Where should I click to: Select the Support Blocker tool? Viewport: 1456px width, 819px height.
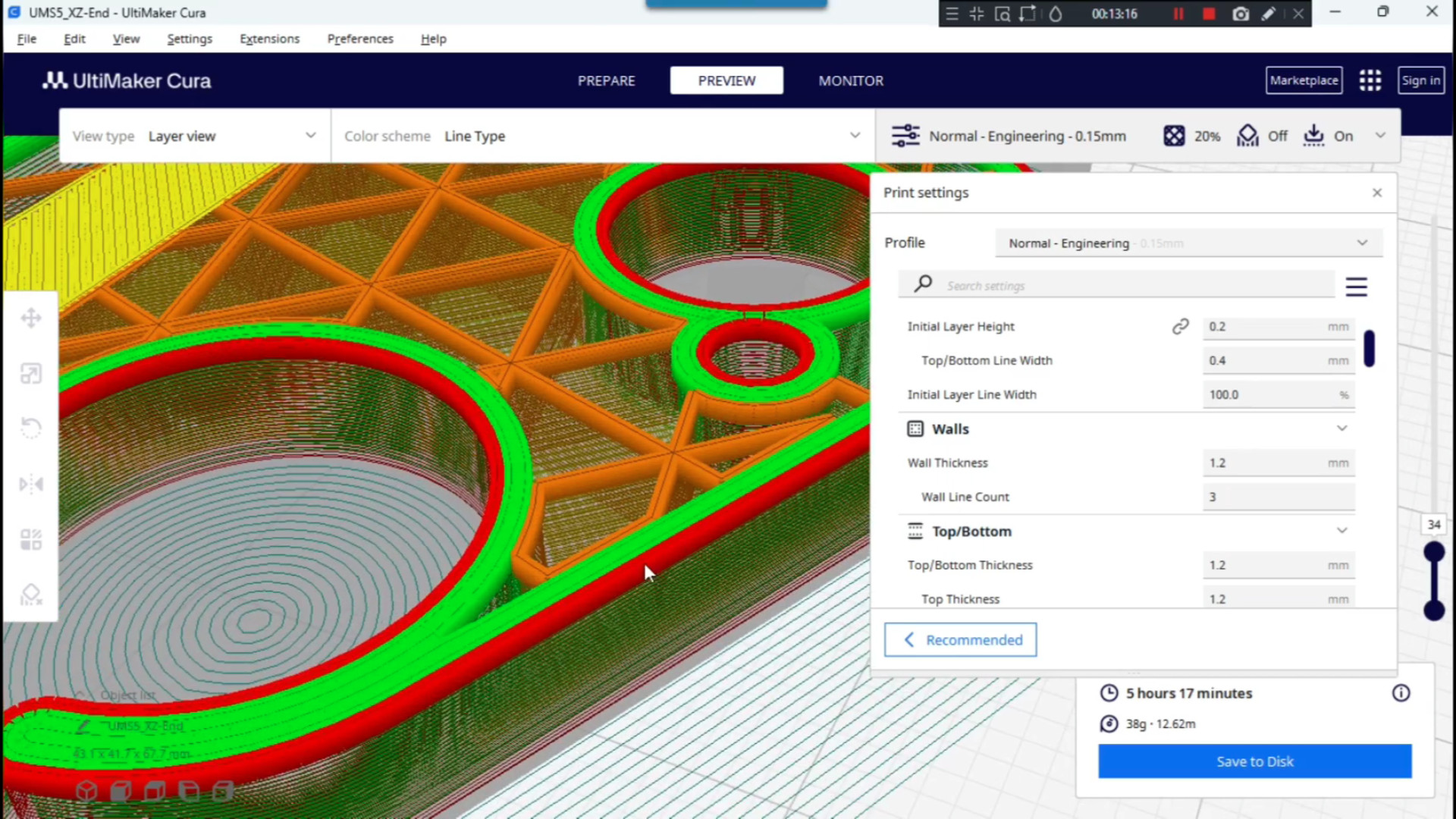(x=31, y=595)
